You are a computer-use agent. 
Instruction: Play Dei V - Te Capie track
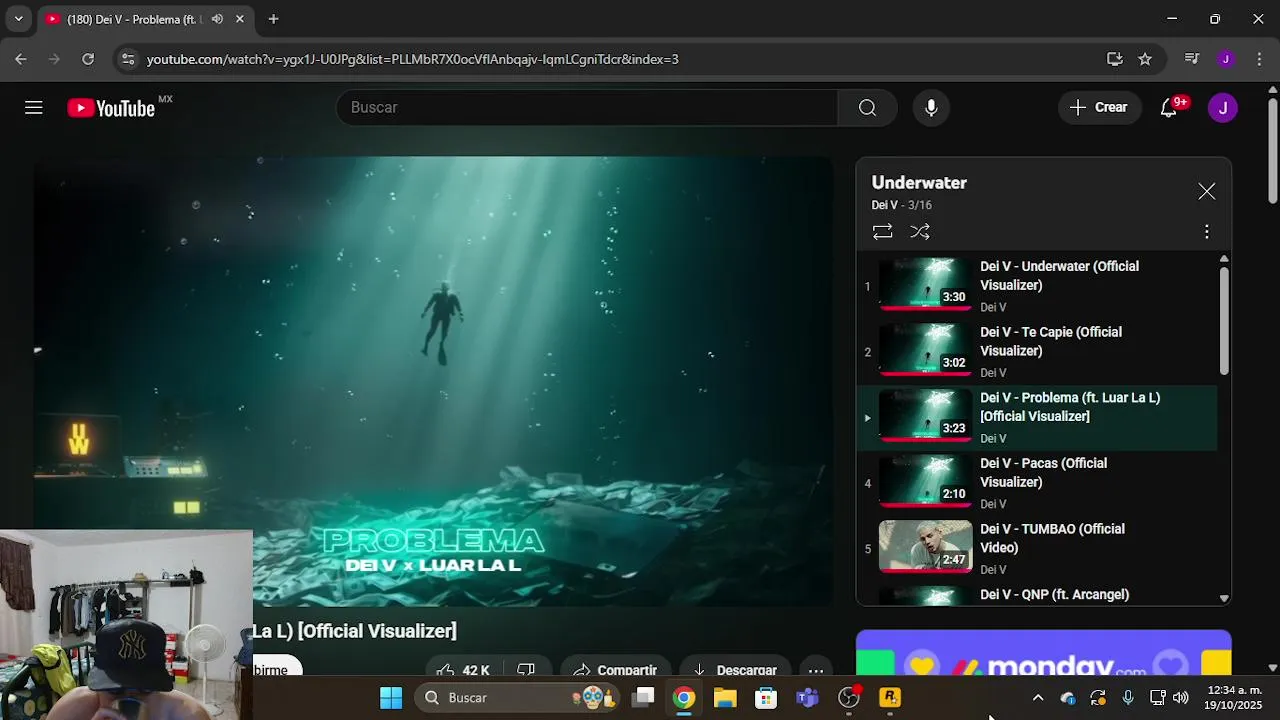point(1038,352)
